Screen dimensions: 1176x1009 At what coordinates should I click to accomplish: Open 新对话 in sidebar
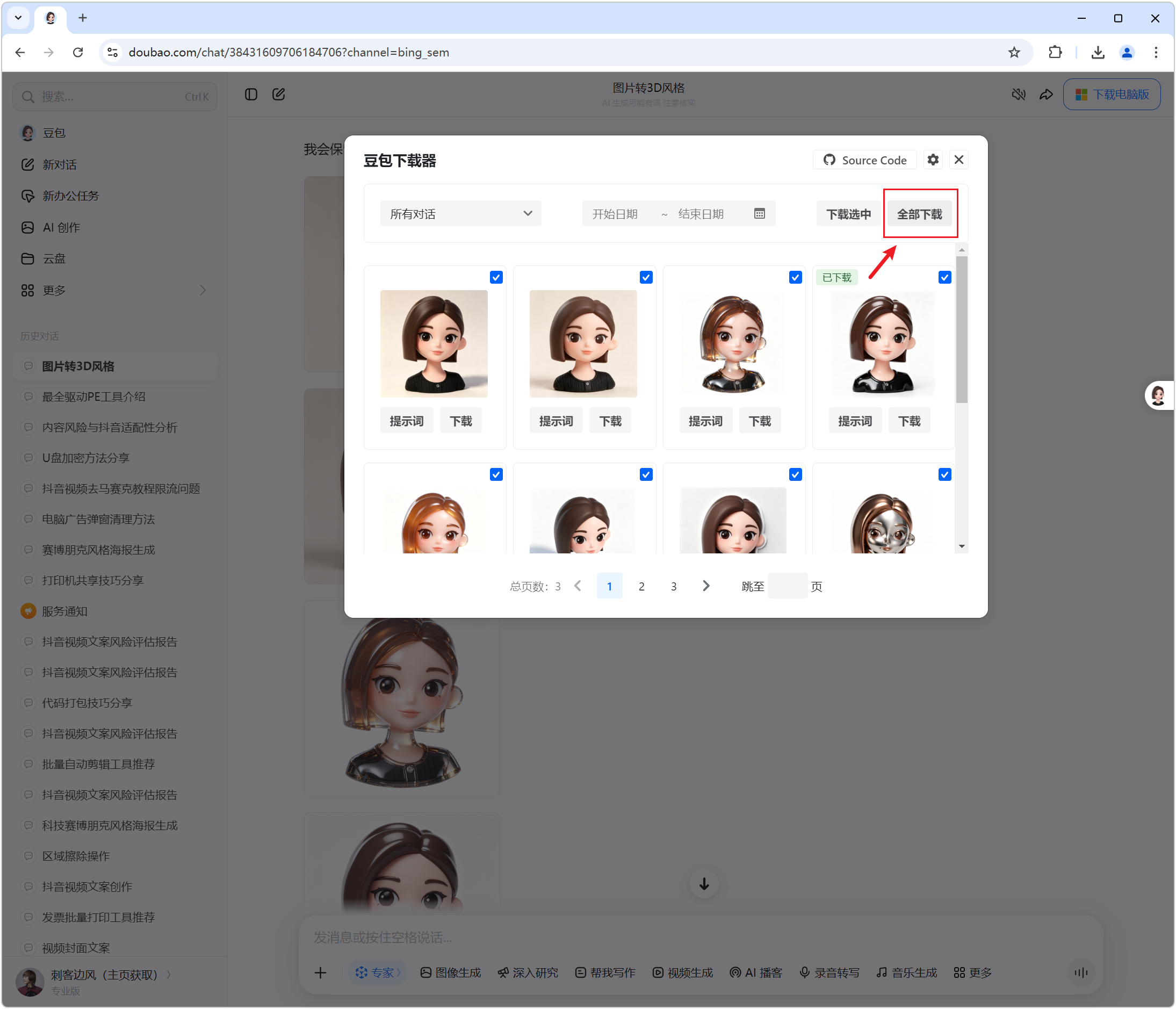point(115,164)
